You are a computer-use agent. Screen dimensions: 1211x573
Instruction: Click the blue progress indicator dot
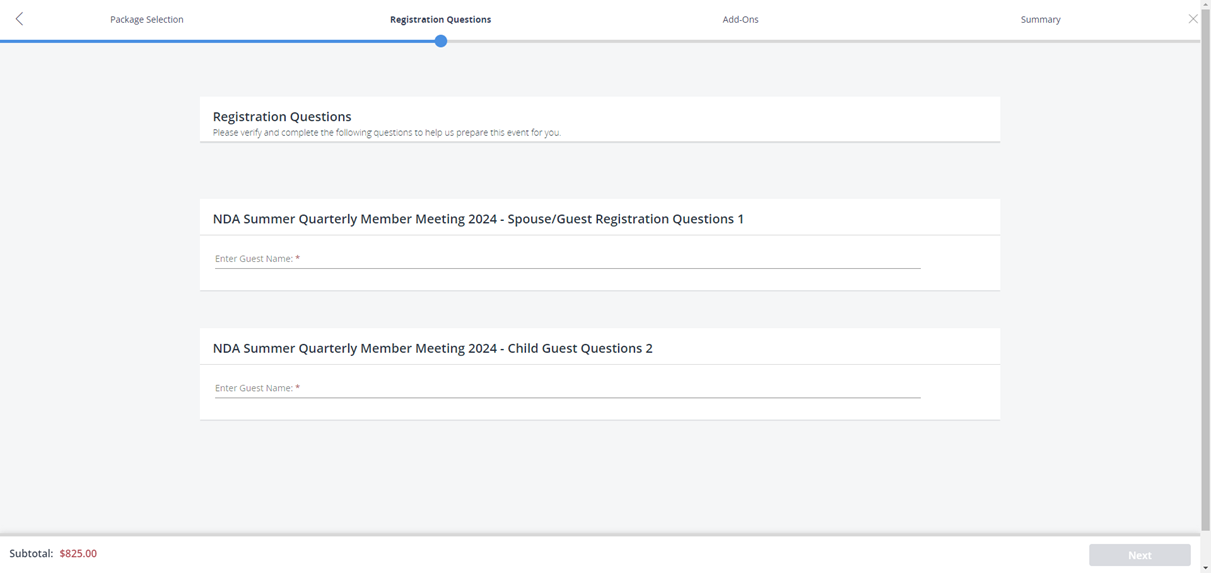[x=441, y=41]
